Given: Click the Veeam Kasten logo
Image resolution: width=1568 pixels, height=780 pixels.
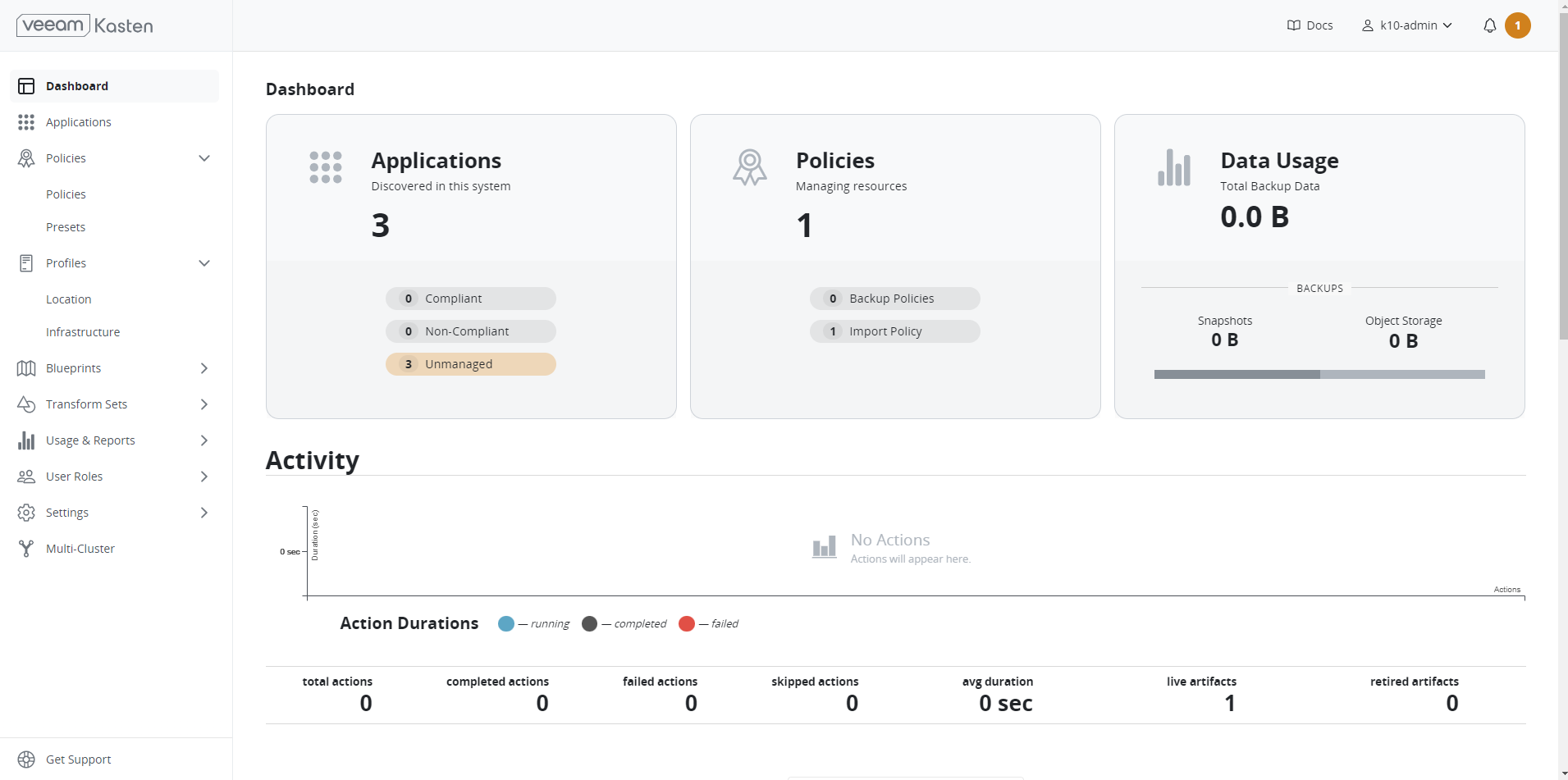Looking at the screenshot, I should pyautogui.click(x=85, y=25).
